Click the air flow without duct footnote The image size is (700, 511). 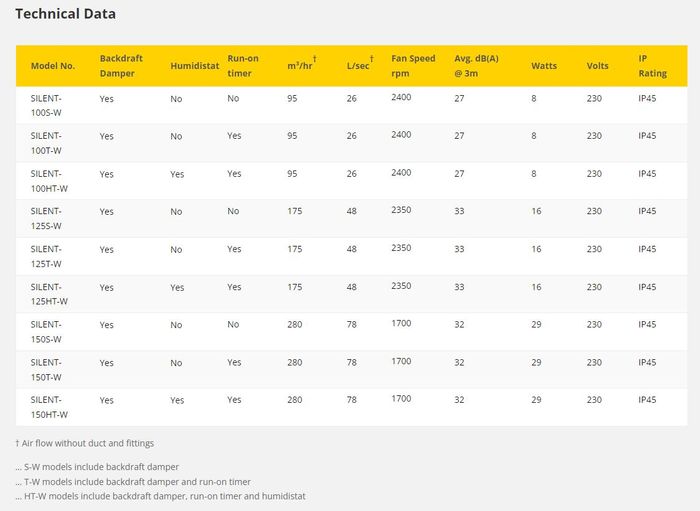point(85,443)
